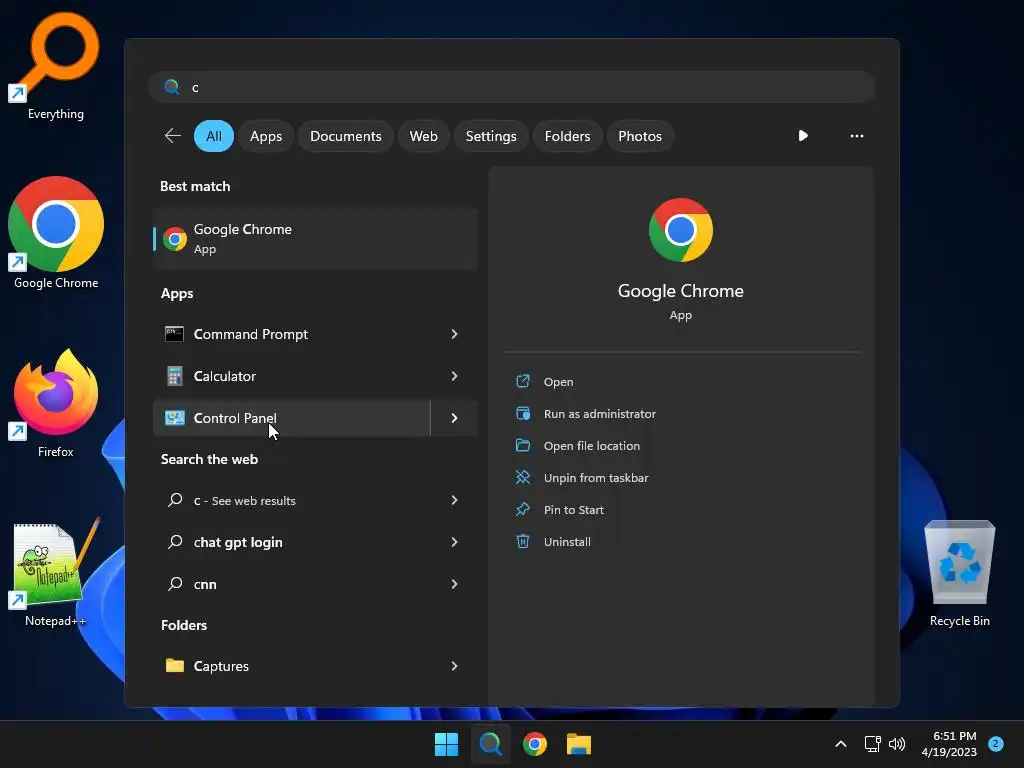Choose Open file location for Chrome
The width and height of the screenshot is (1024, 768).
click(592, 446)
